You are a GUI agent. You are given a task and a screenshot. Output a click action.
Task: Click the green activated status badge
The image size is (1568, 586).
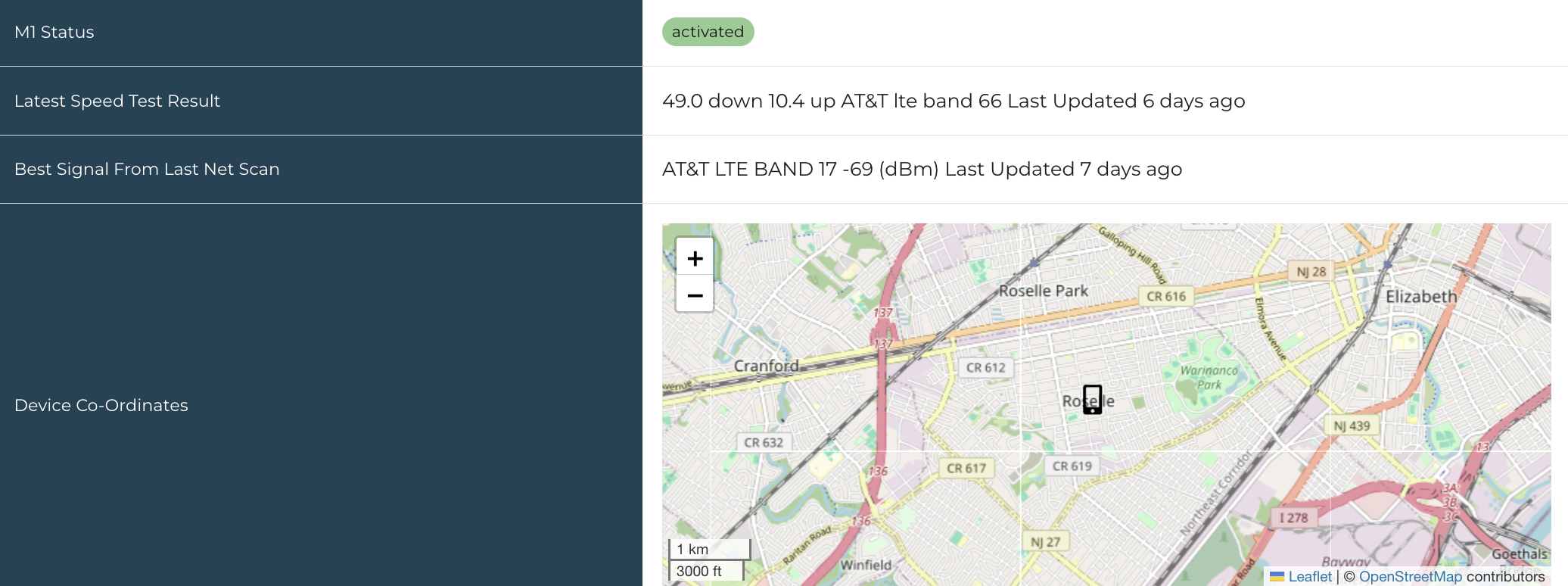click(x=708, y=32)
